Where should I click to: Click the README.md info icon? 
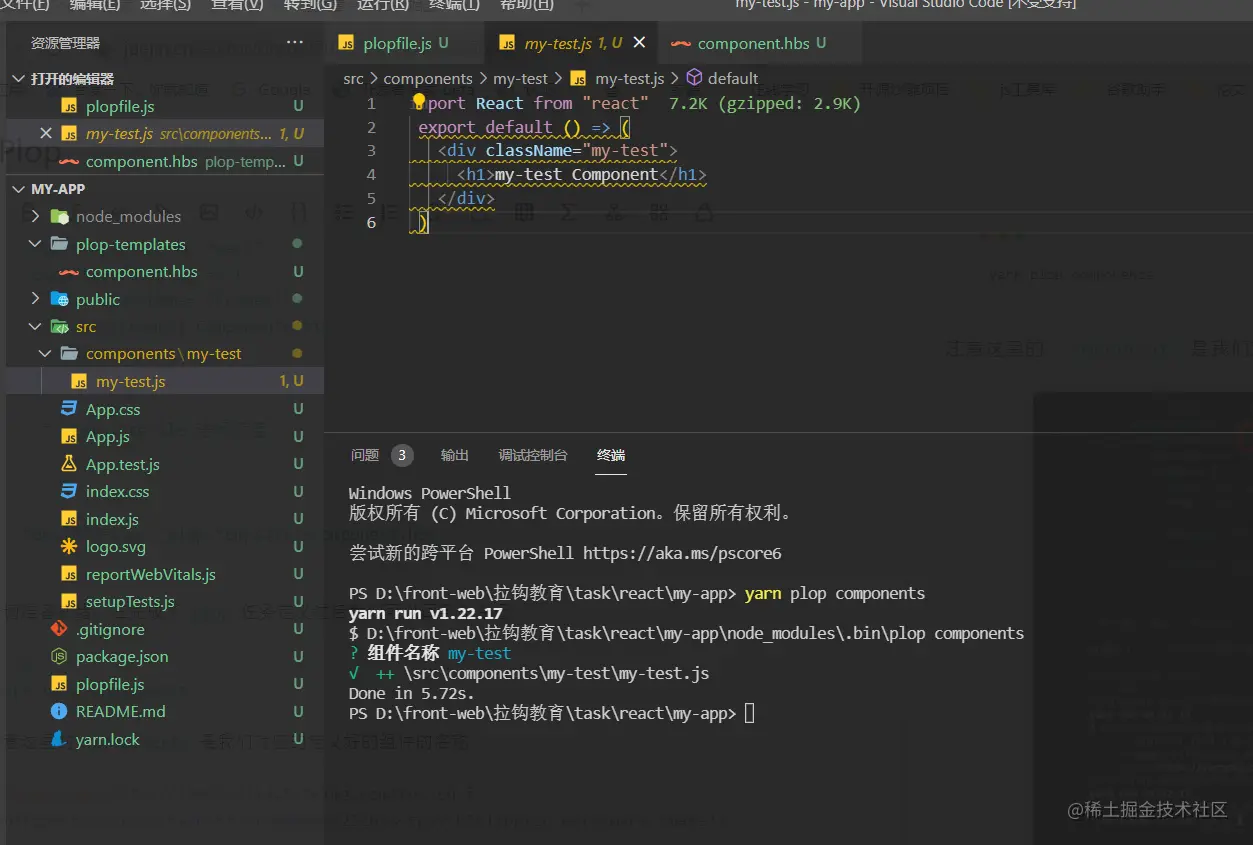point(59,711)
